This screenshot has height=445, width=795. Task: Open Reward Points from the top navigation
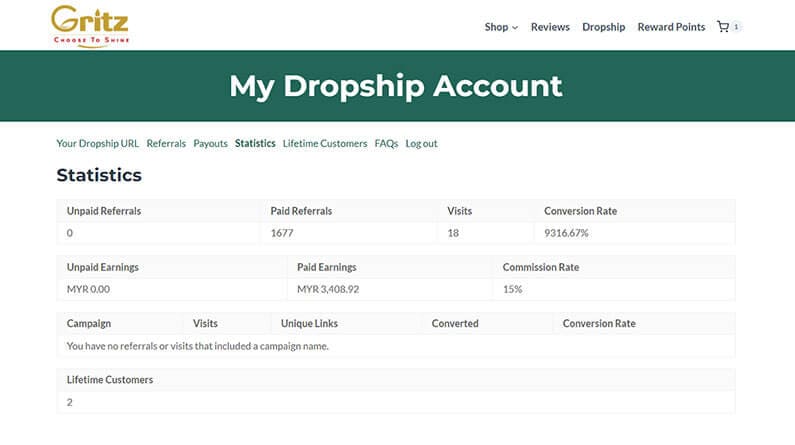pyautogui.click(x=671, y=27)
